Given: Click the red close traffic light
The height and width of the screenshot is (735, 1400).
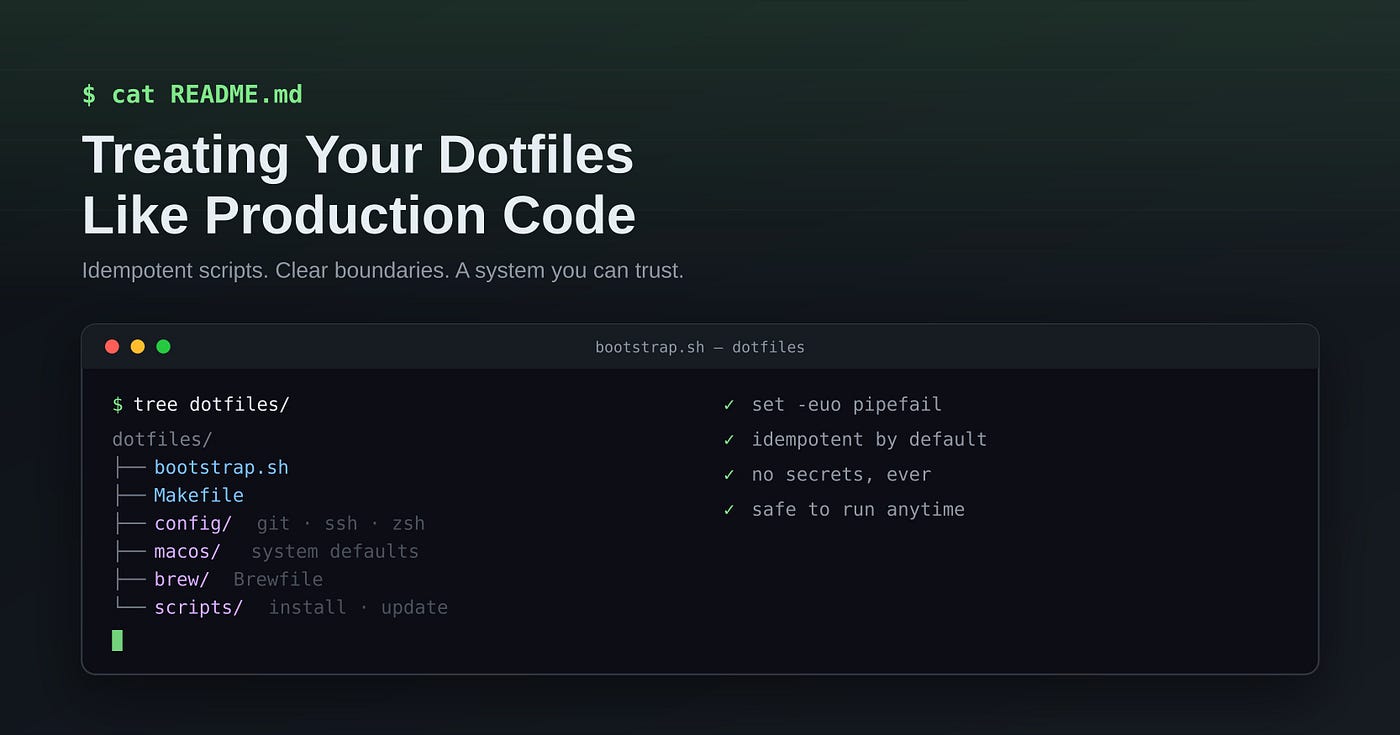Looking at the screenshot, I should point(112,347).
